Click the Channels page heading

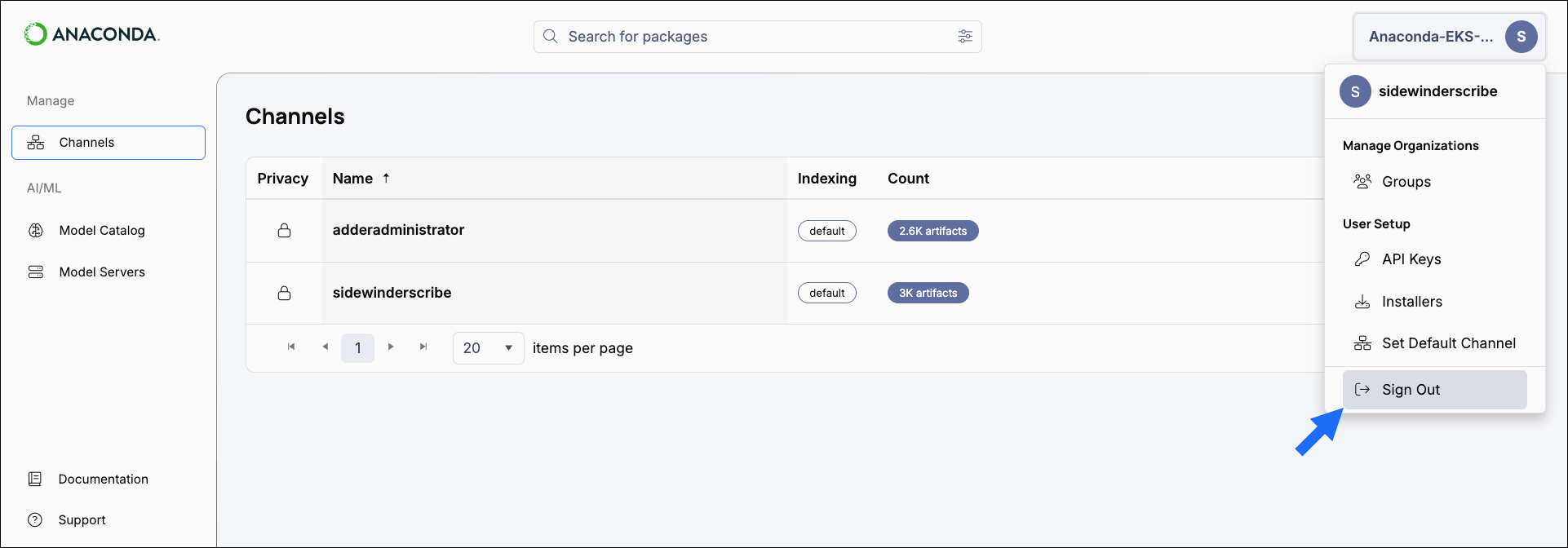[x=295, y=117]
